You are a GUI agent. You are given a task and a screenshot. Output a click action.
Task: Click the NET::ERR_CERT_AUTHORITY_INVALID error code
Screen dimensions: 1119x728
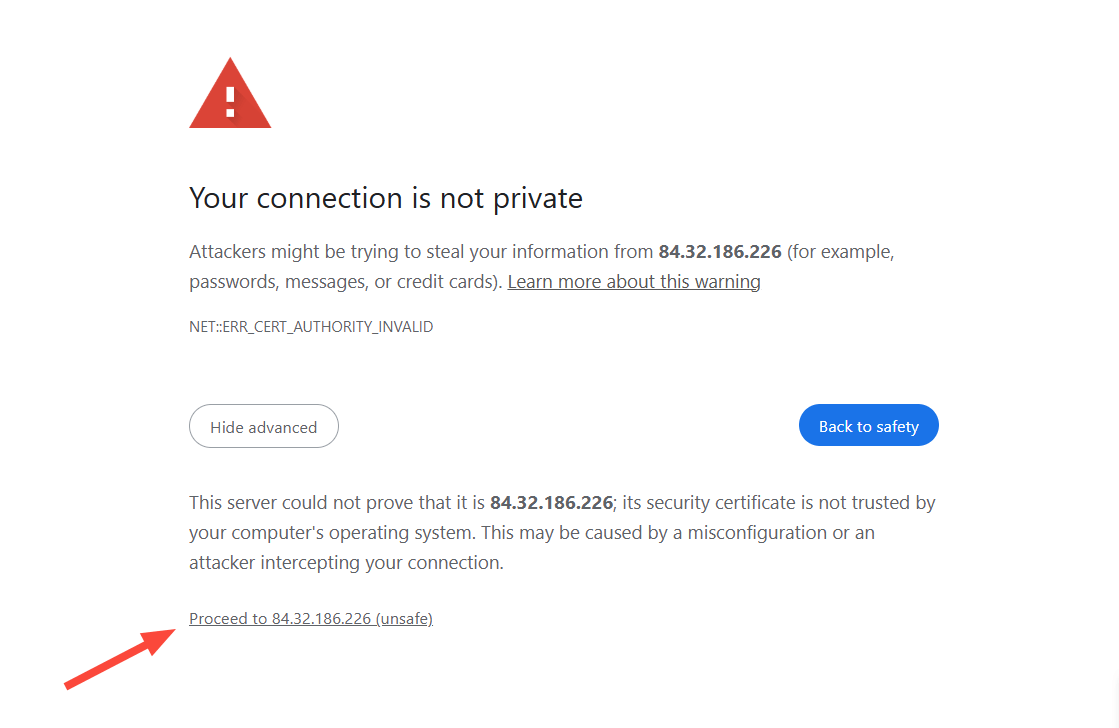coord(311,327)
